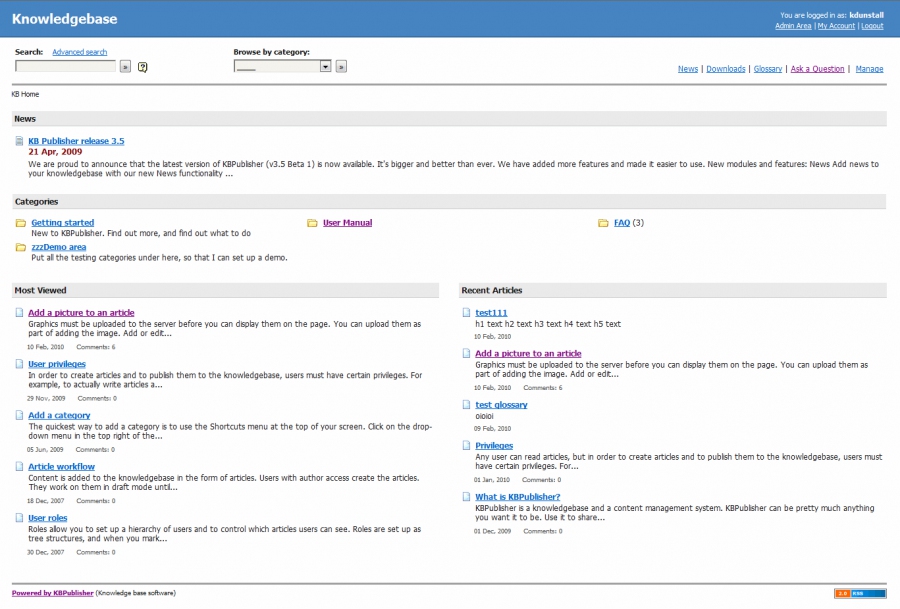
Task: Click the FAQ folder icon
Action: tap(603, 223)
